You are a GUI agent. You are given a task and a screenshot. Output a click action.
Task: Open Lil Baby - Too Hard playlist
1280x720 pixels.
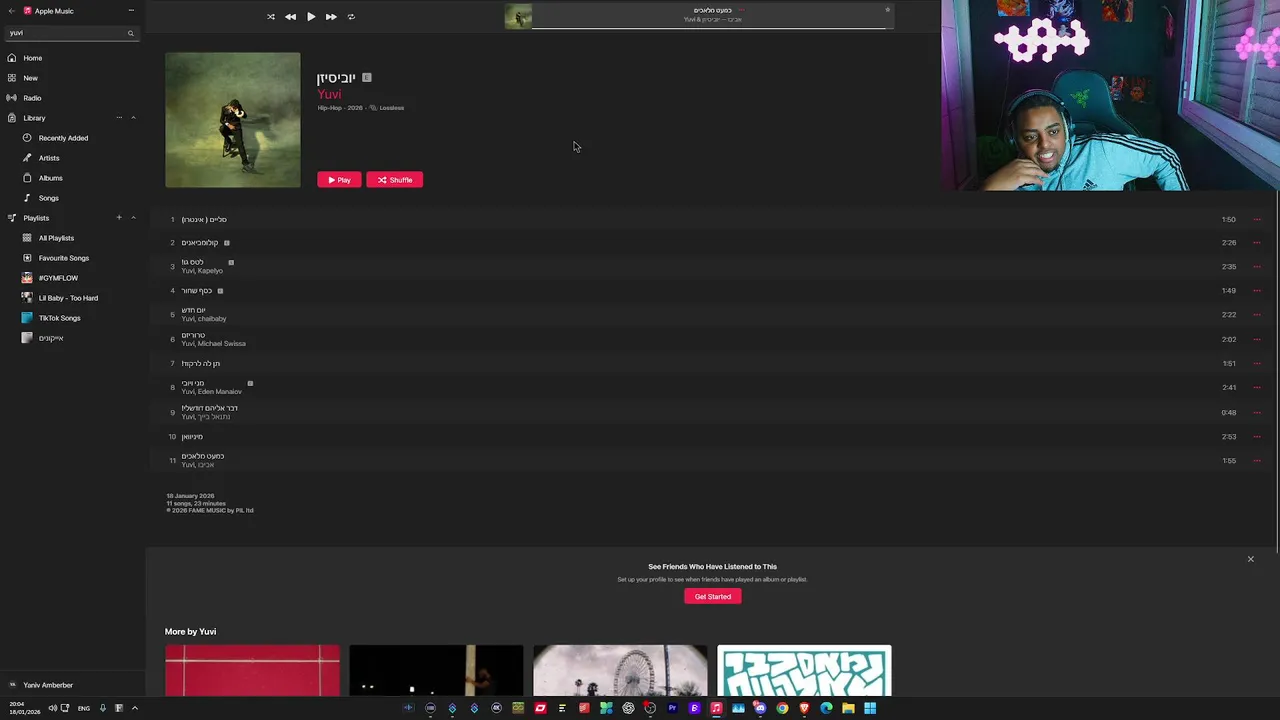[70, 298]
